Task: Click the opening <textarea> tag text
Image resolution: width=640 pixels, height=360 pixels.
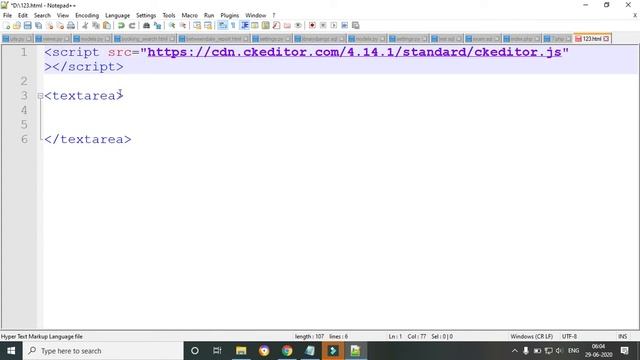Action: [x=84, y=96]
